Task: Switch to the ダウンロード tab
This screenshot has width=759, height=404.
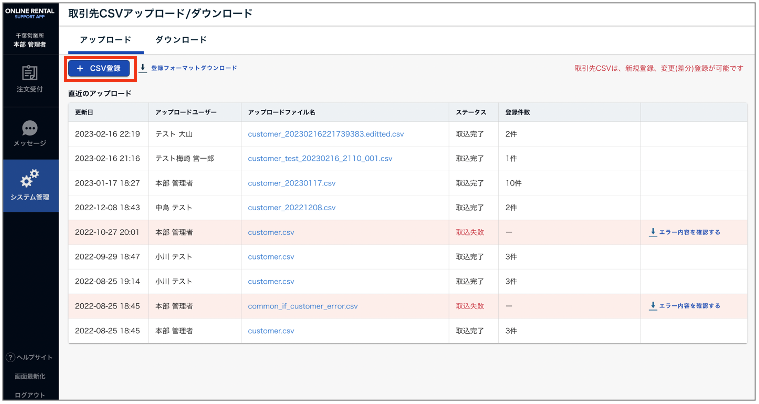Action: coord(181,40)
